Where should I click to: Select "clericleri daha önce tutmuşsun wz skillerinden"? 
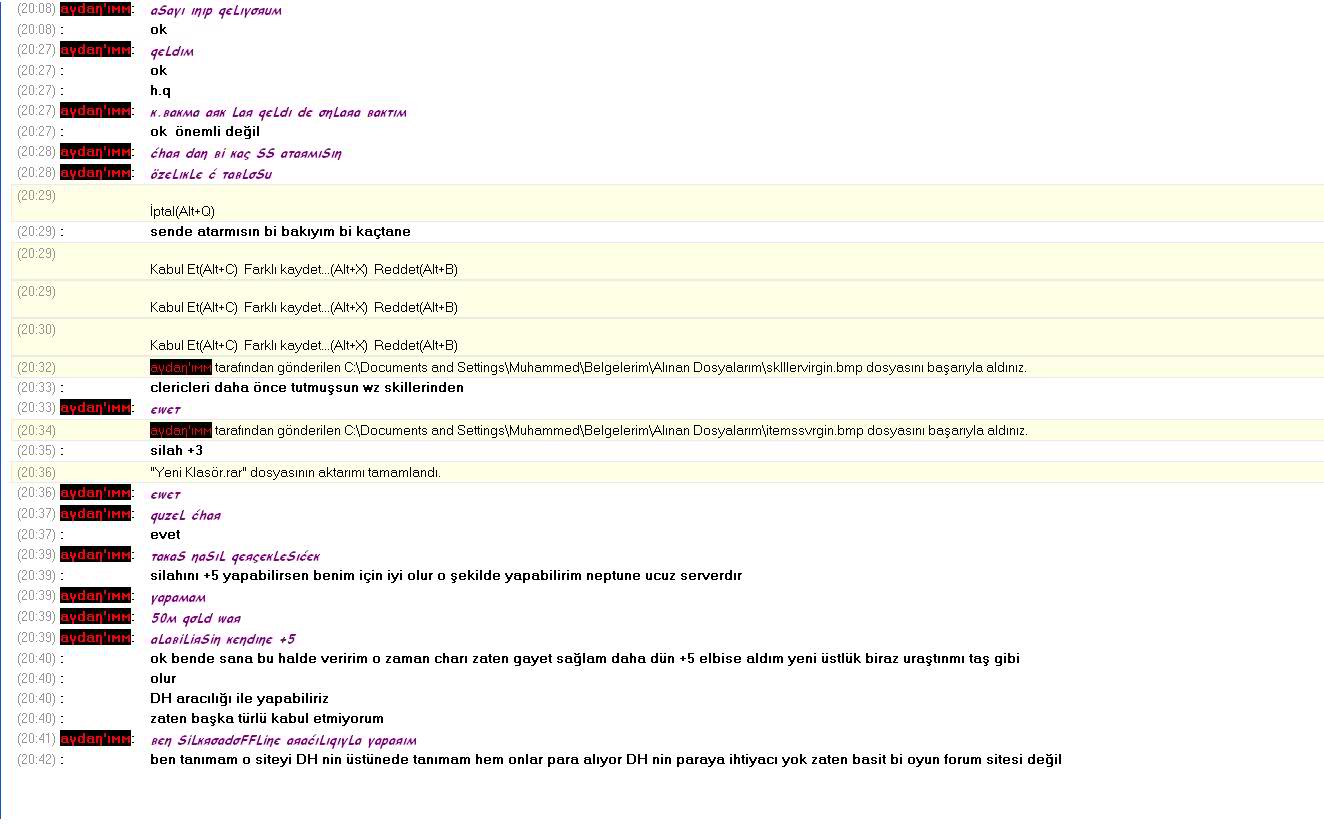point(307,388)
